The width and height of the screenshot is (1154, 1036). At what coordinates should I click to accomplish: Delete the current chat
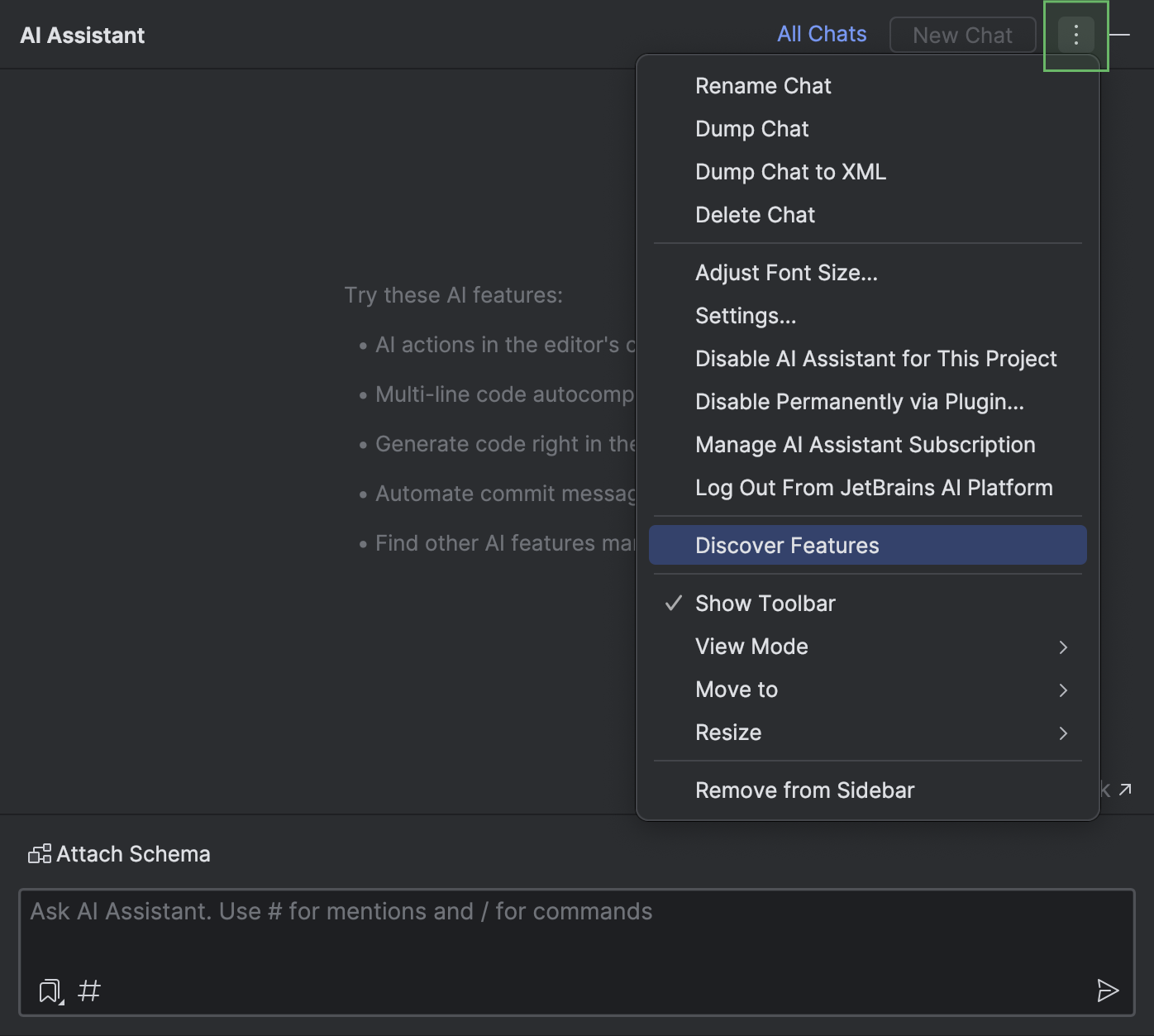755,214
